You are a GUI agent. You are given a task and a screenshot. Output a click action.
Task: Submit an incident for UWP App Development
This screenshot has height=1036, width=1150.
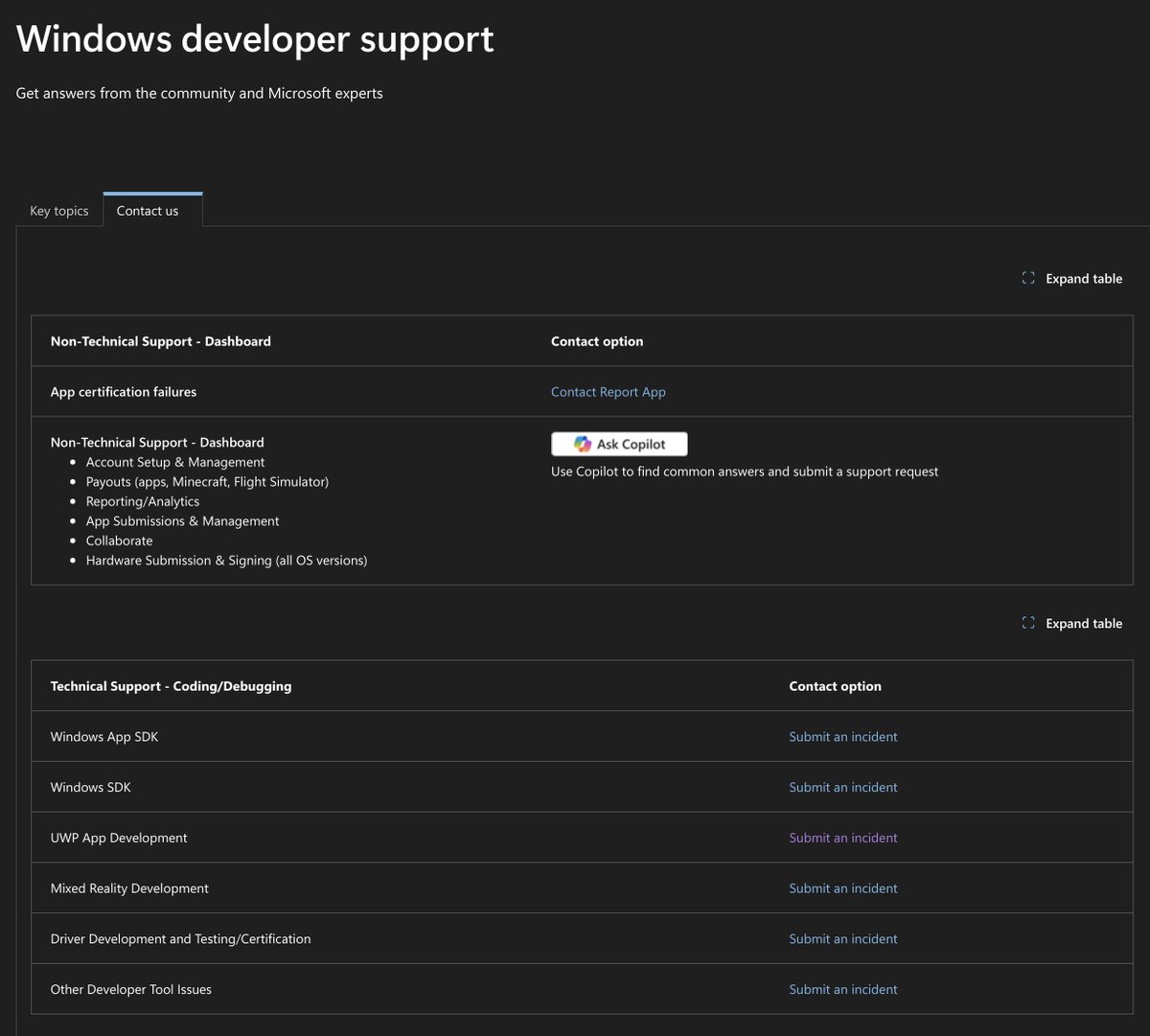pos(843,838)
